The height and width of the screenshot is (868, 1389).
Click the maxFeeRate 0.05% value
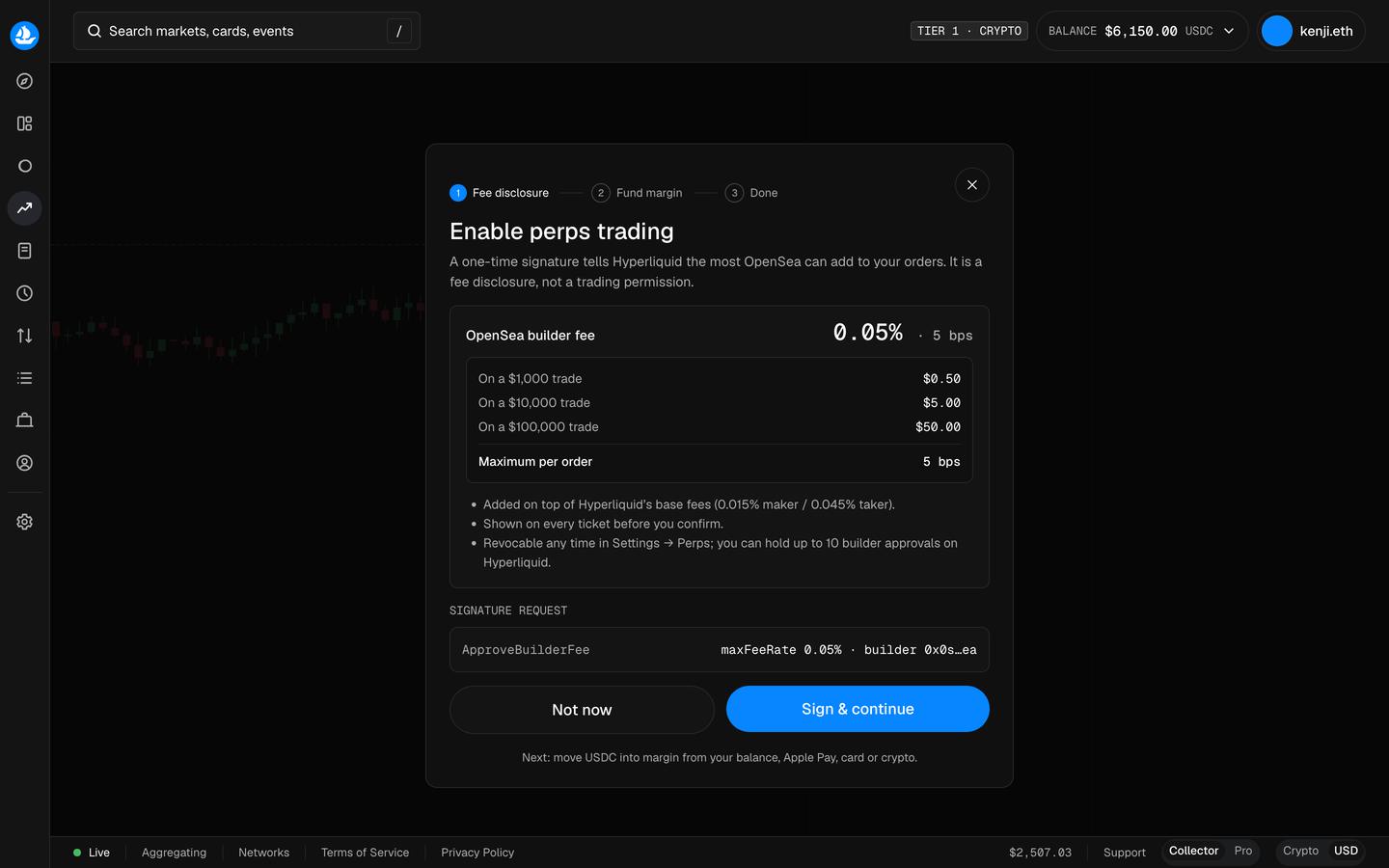(781, 650)
